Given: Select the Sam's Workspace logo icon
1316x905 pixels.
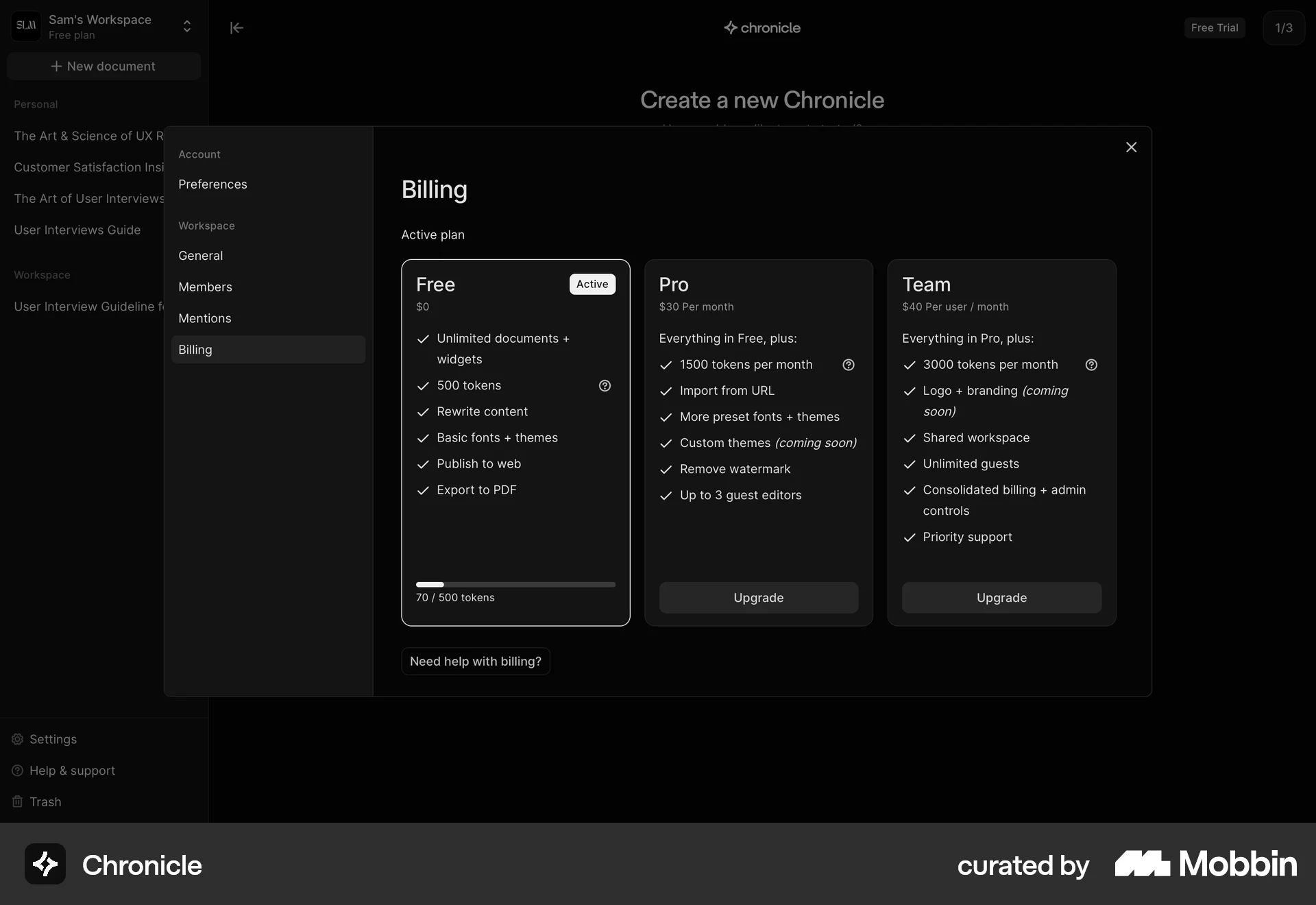Looking at the screenshot, I should click(25, 26).
